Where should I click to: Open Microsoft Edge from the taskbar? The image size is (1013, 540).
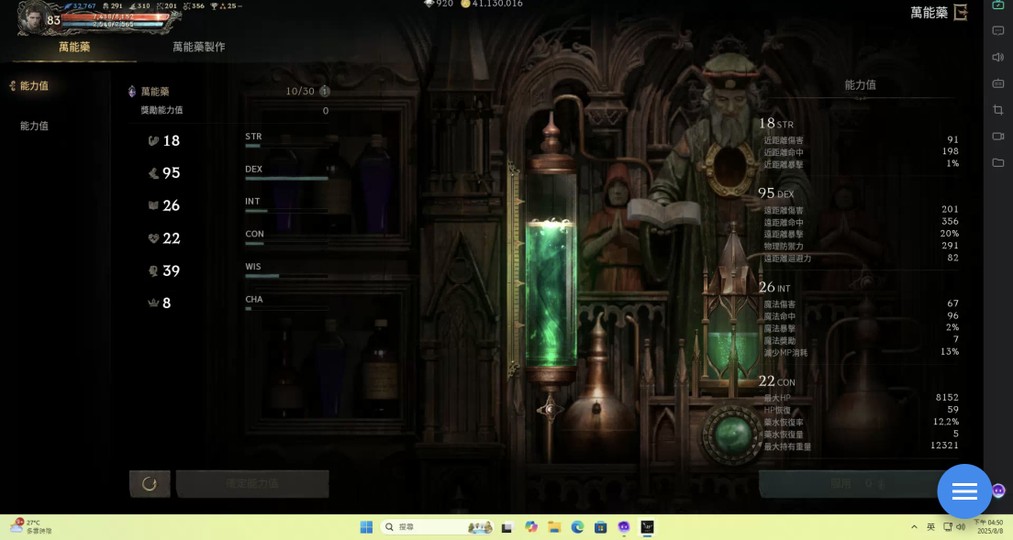pyautogui.click(x=577, y=527)
